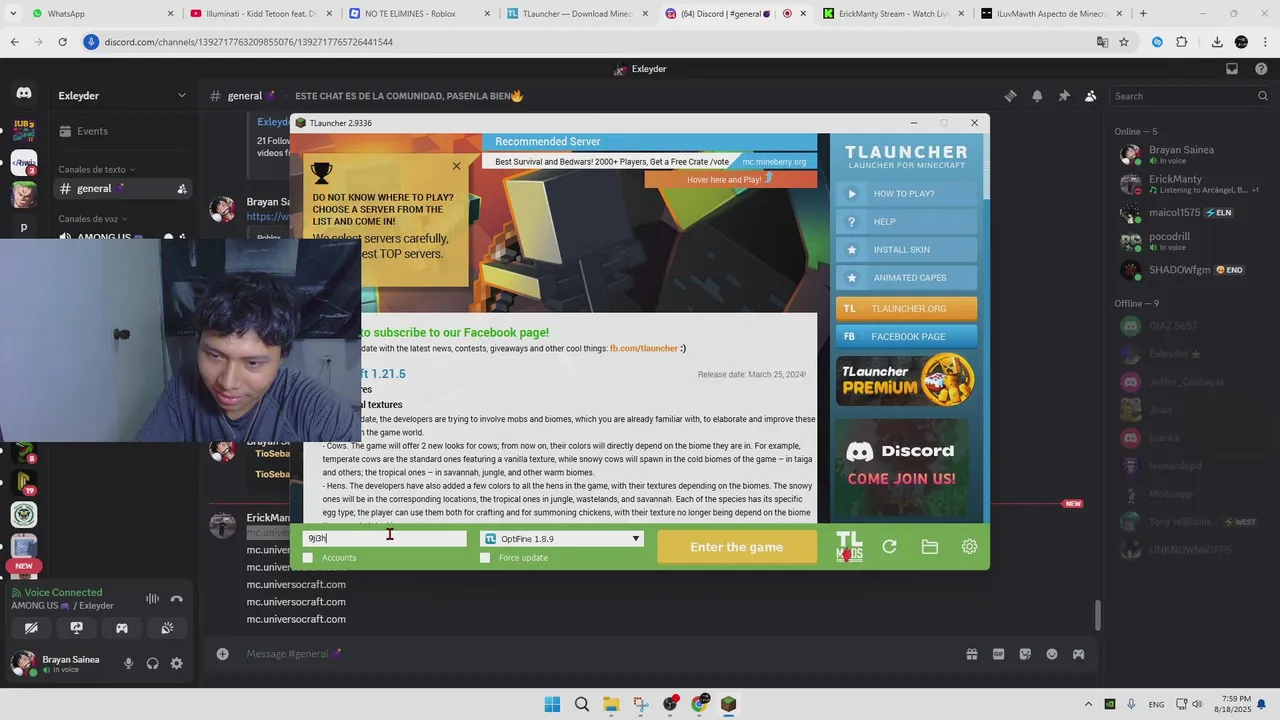Reload the browser page
The image size is (1280, 720).
tap(62, 42)
